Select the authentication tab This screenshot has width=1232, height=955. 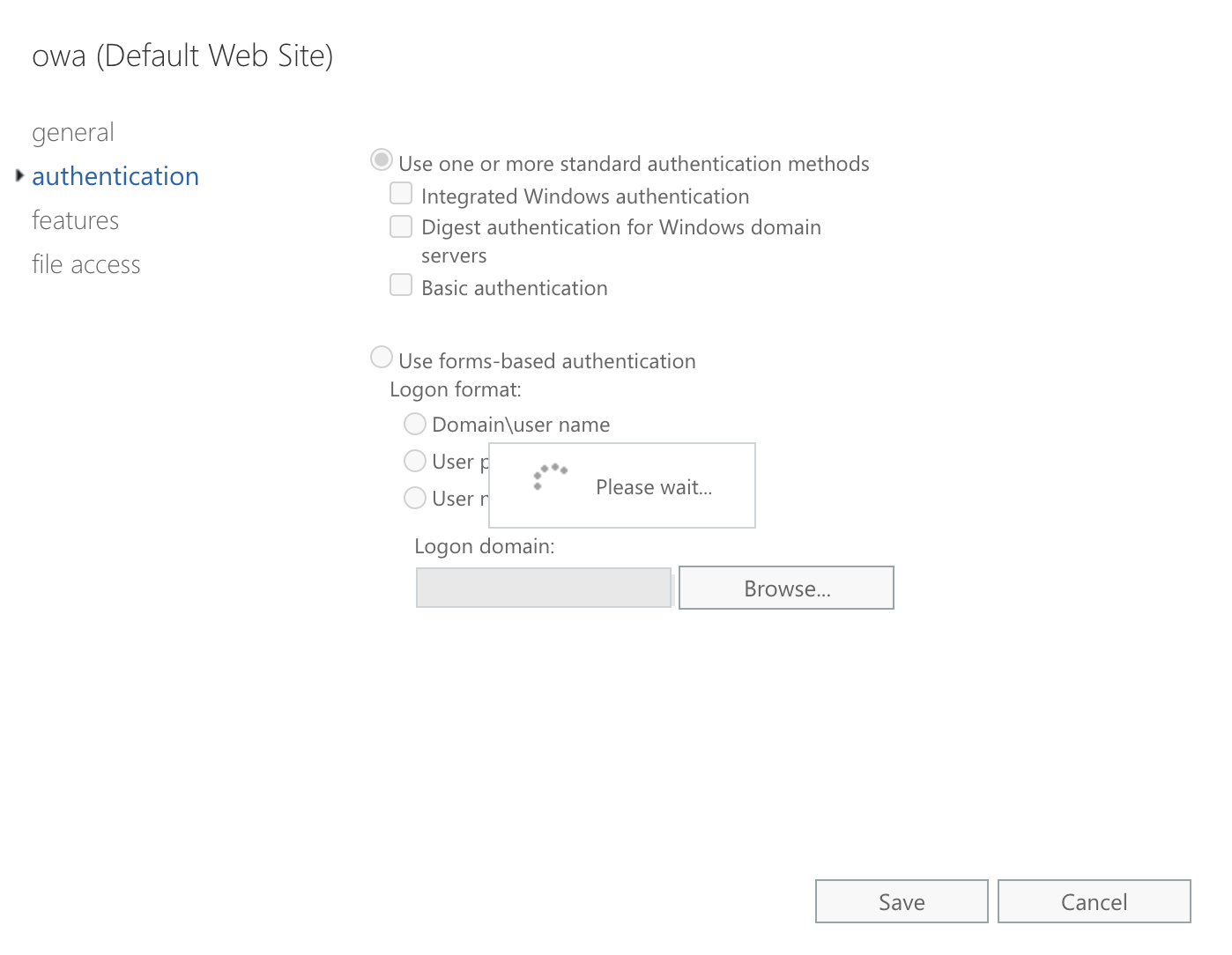(x=115, y=176)
